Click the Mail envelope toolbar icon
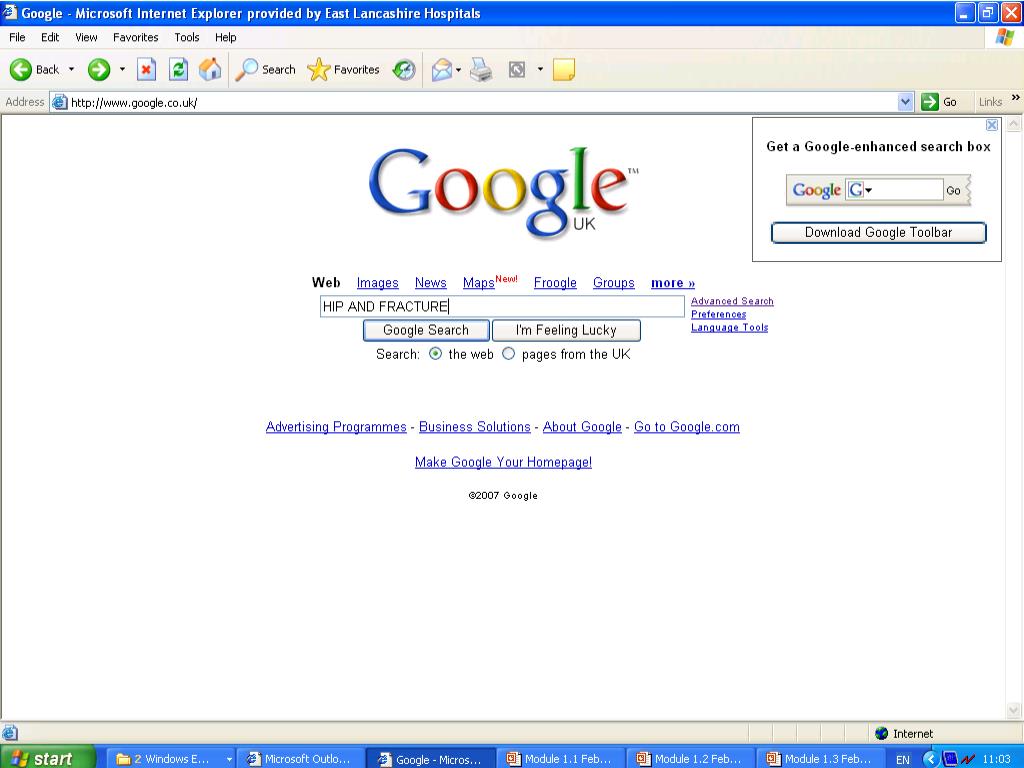Screen dimensions: 1024x768 (x=441, y=69)
